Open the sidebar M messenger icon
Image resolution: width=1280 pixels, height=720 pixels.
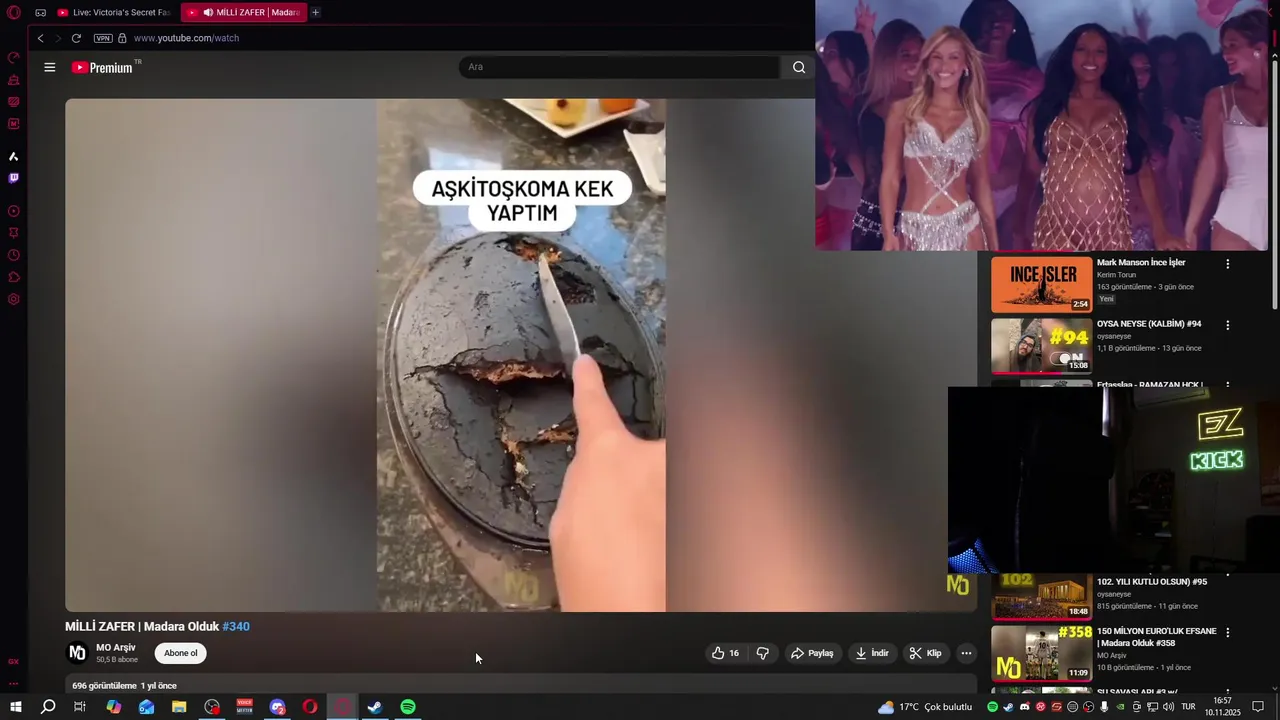click(14, 124)
